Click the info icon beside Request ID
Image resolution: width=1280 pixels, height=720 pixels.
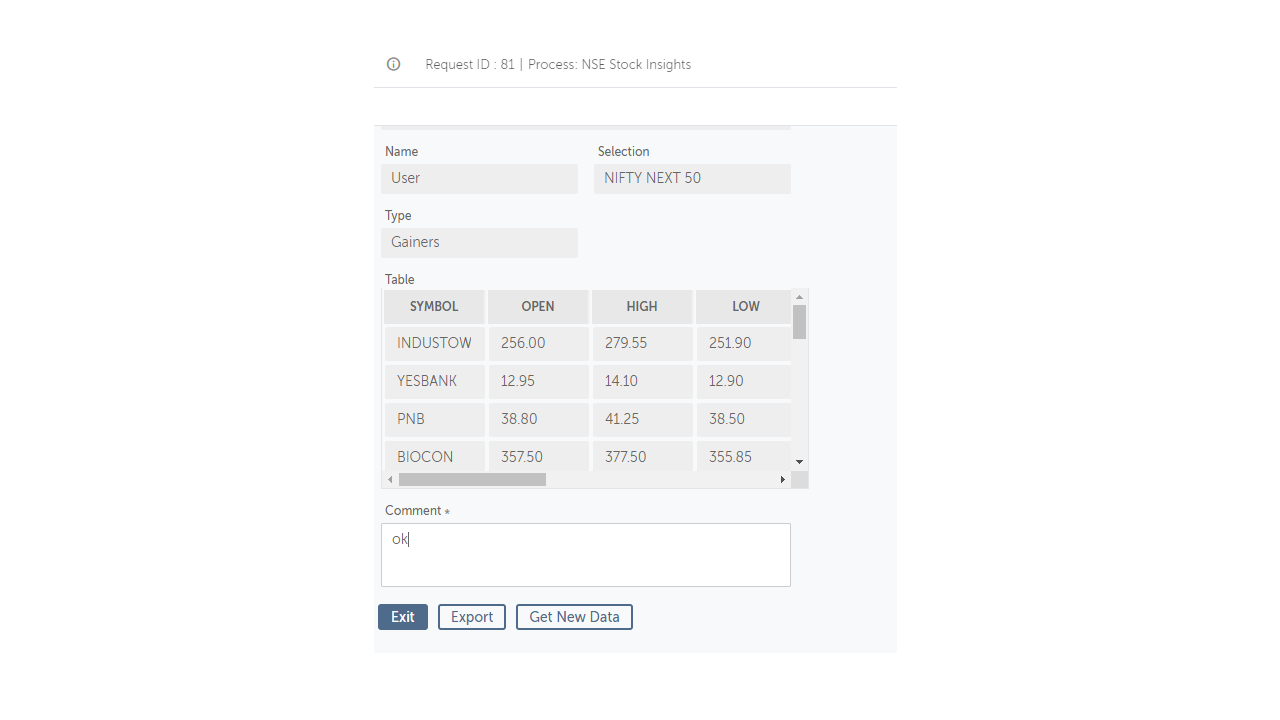[394, 64]
